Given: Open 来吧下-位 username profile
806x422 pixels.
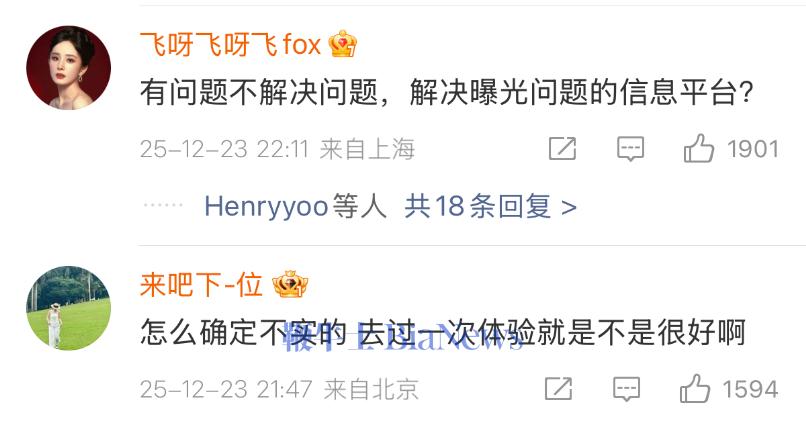Looking at the screenshot, I should (201, 284).
